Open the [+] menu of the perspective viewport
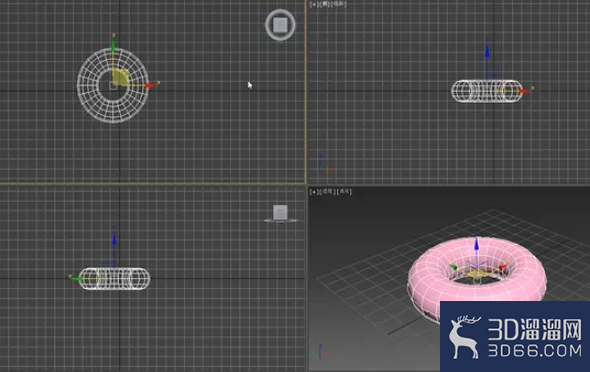 tap(313, 191)
